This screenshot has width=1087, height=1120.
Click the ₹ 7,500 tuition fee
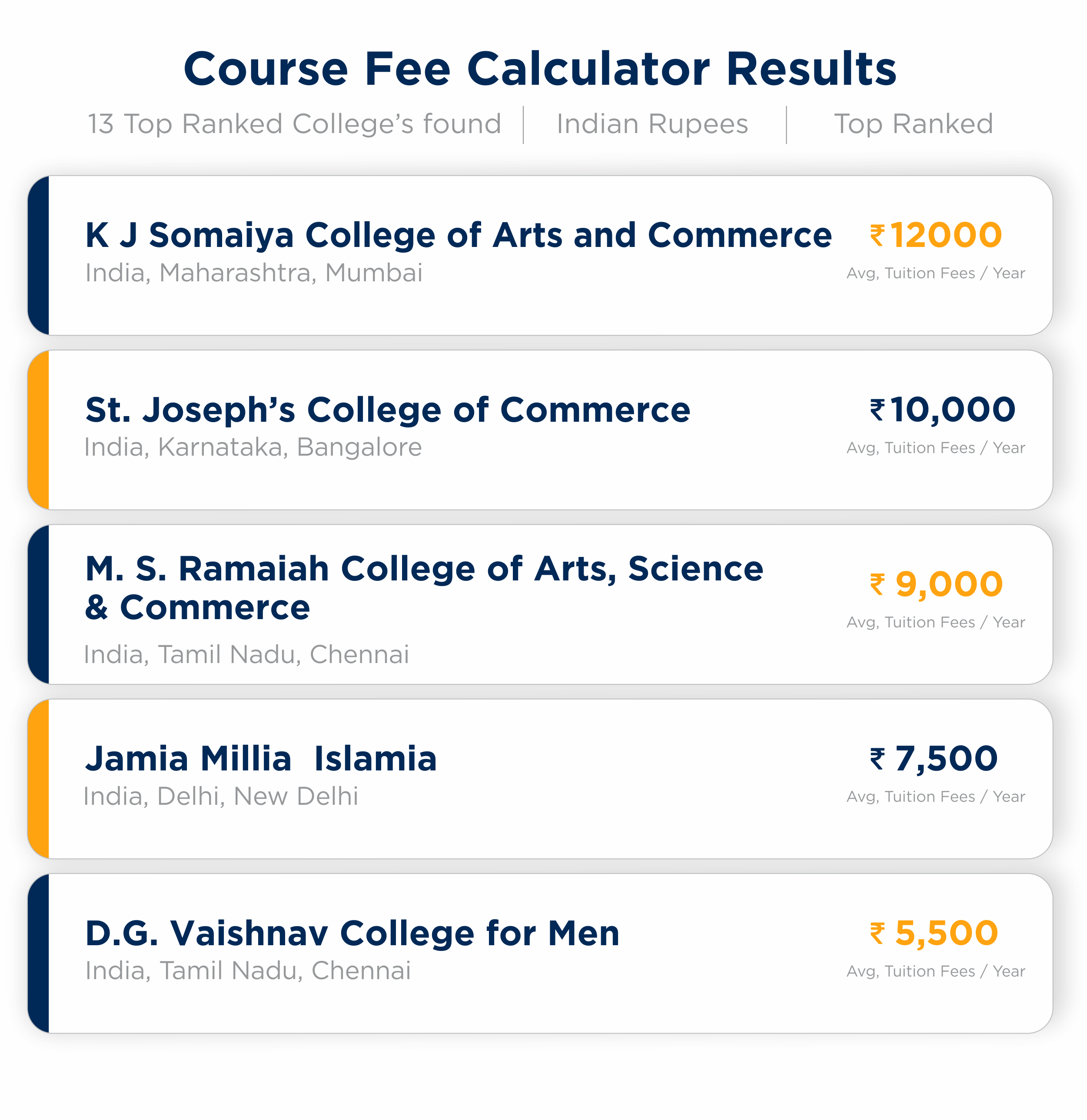tap(933, 759)
